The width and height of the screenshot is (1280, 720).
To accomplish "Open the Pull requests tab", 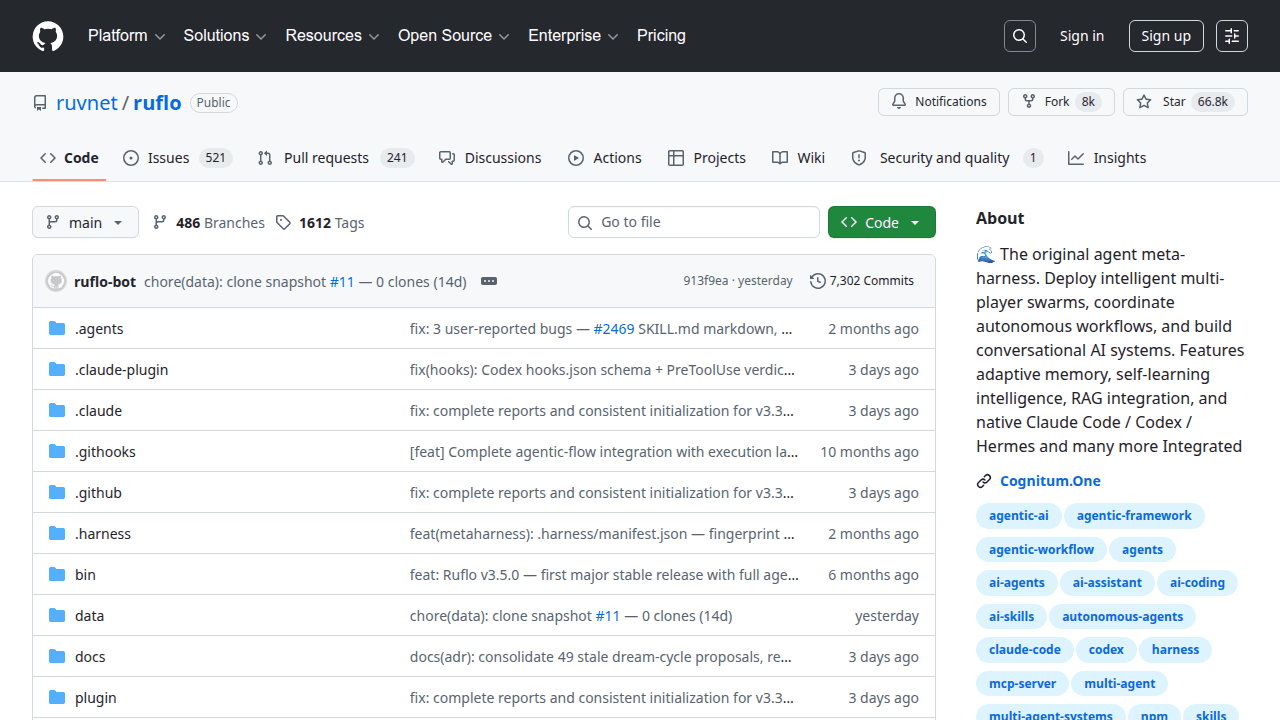I will pos(335,158).
